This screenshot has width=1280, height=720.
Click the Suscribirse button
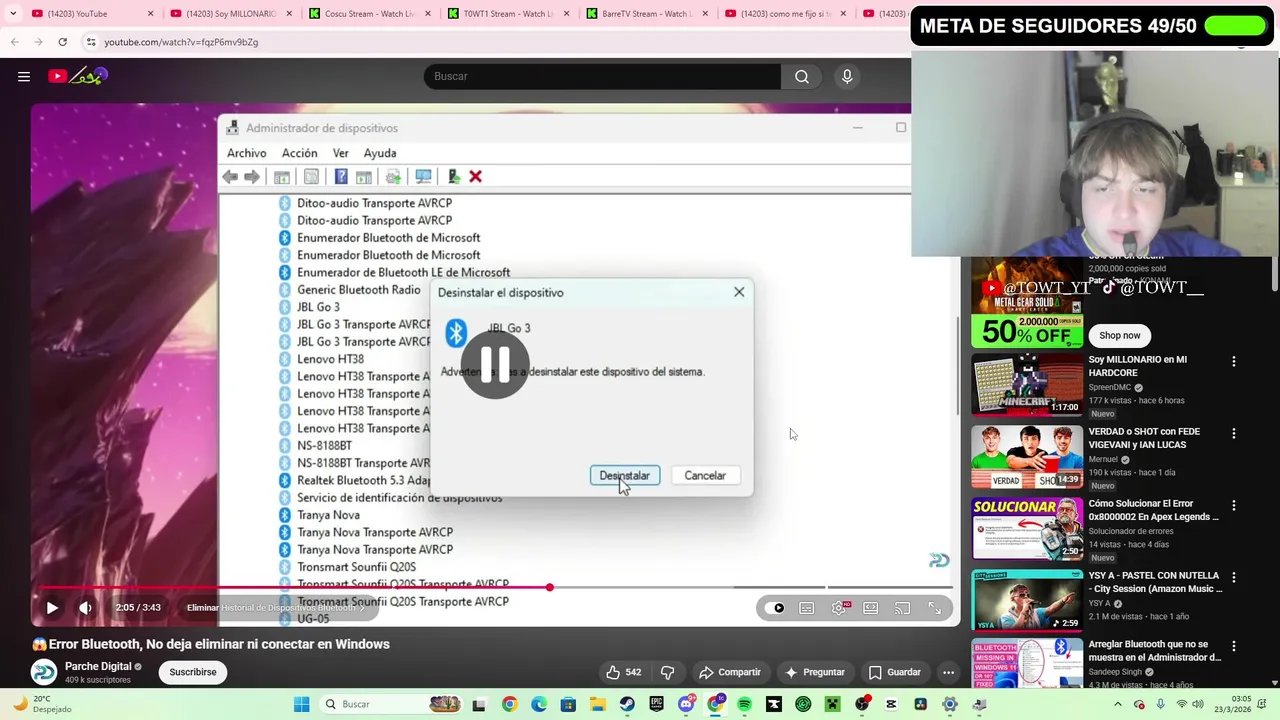click(193, 672)
